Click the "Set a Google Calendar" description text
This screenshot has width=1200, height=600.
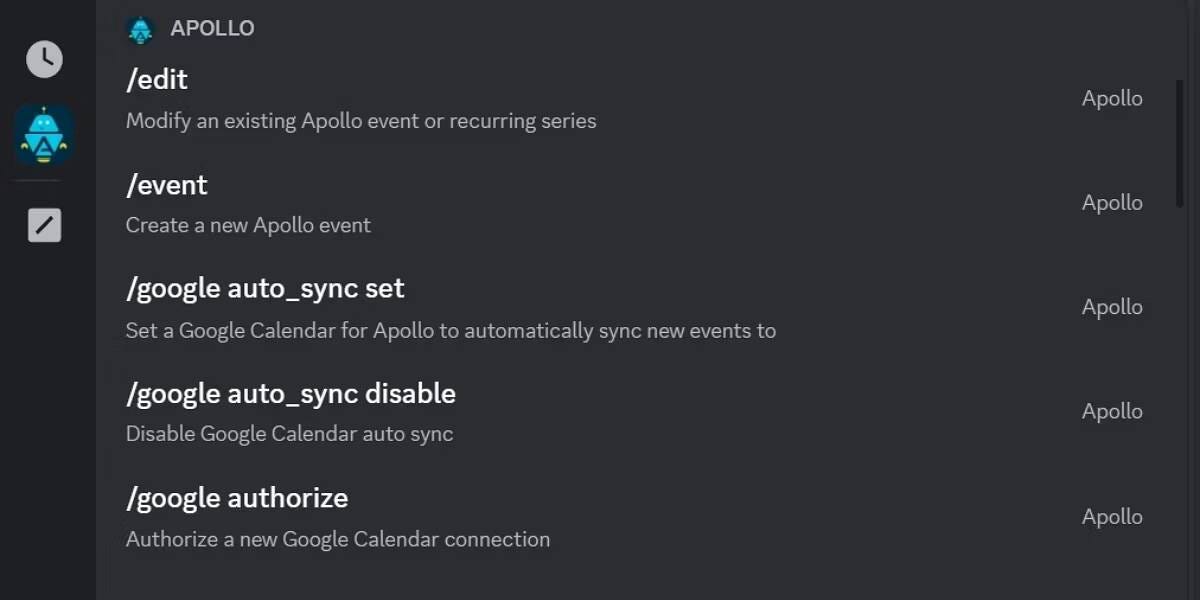tap(450, 331)
